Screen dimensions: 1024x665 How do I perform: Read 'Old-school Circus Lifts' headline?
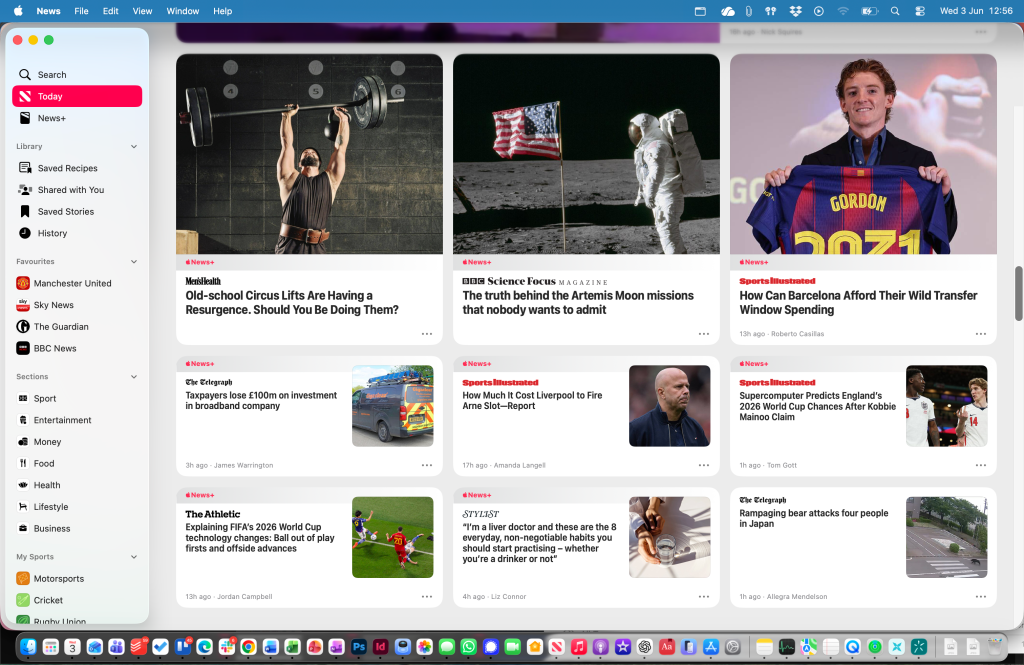pos(292,302)
